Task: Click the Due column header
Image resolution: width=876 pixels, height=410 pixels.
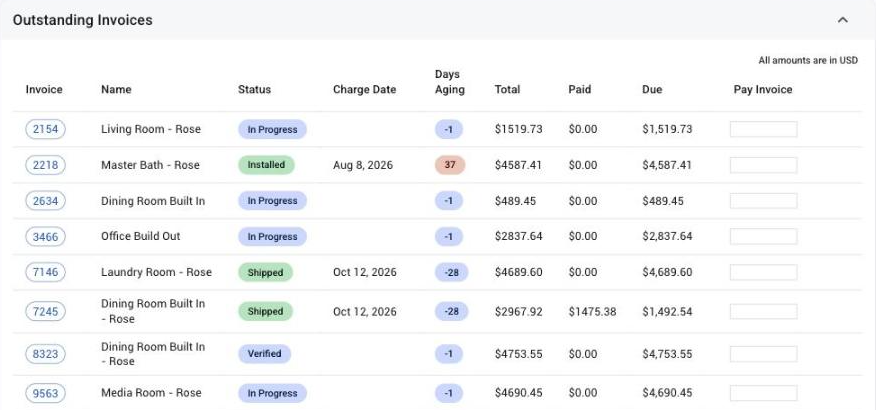Action: pyautogui.click(x=652, y=89)
